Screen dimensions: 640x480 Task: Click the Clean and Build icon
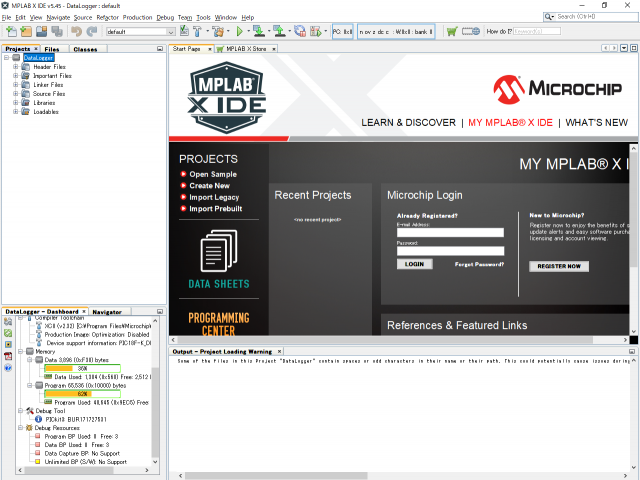pyautogui.click(x=218, y=31)
